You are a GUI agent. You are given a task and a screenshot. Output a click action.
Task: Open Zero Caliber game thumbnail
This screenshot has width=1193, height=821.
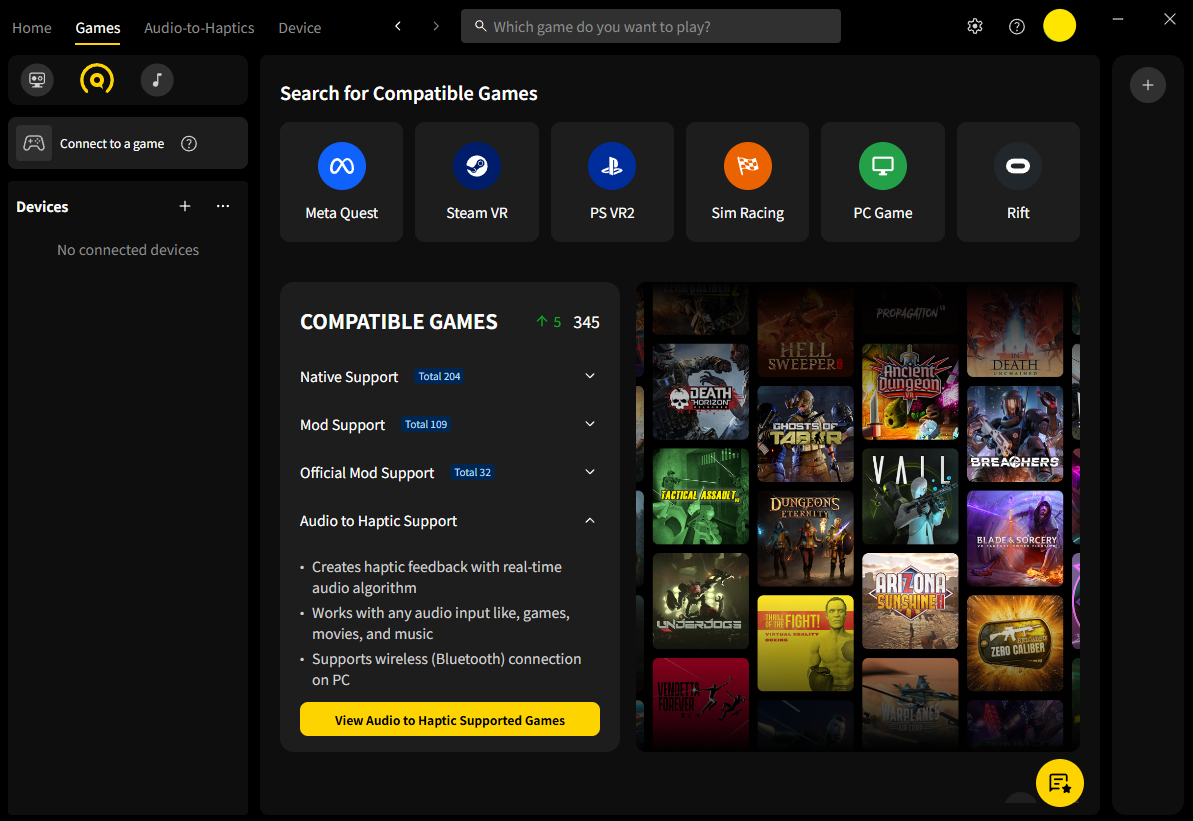(x=1015, y=643)
